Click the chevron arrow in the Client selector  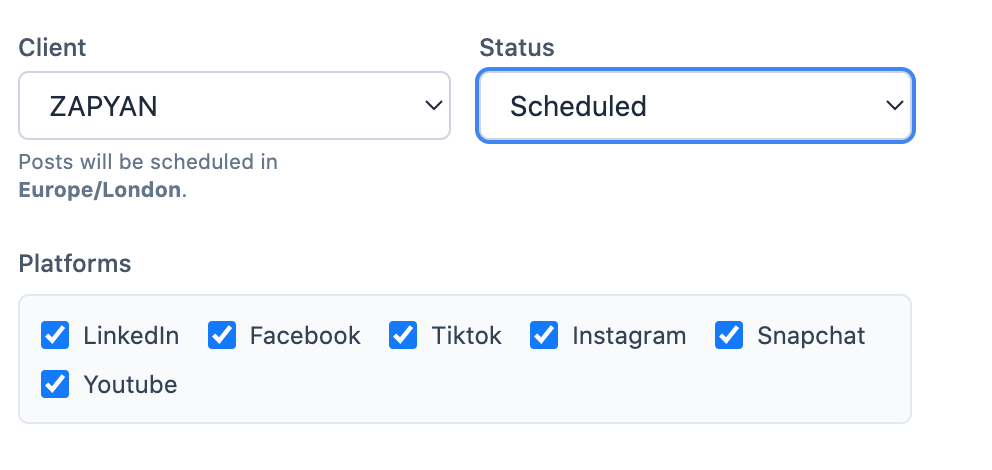point(433,105)
